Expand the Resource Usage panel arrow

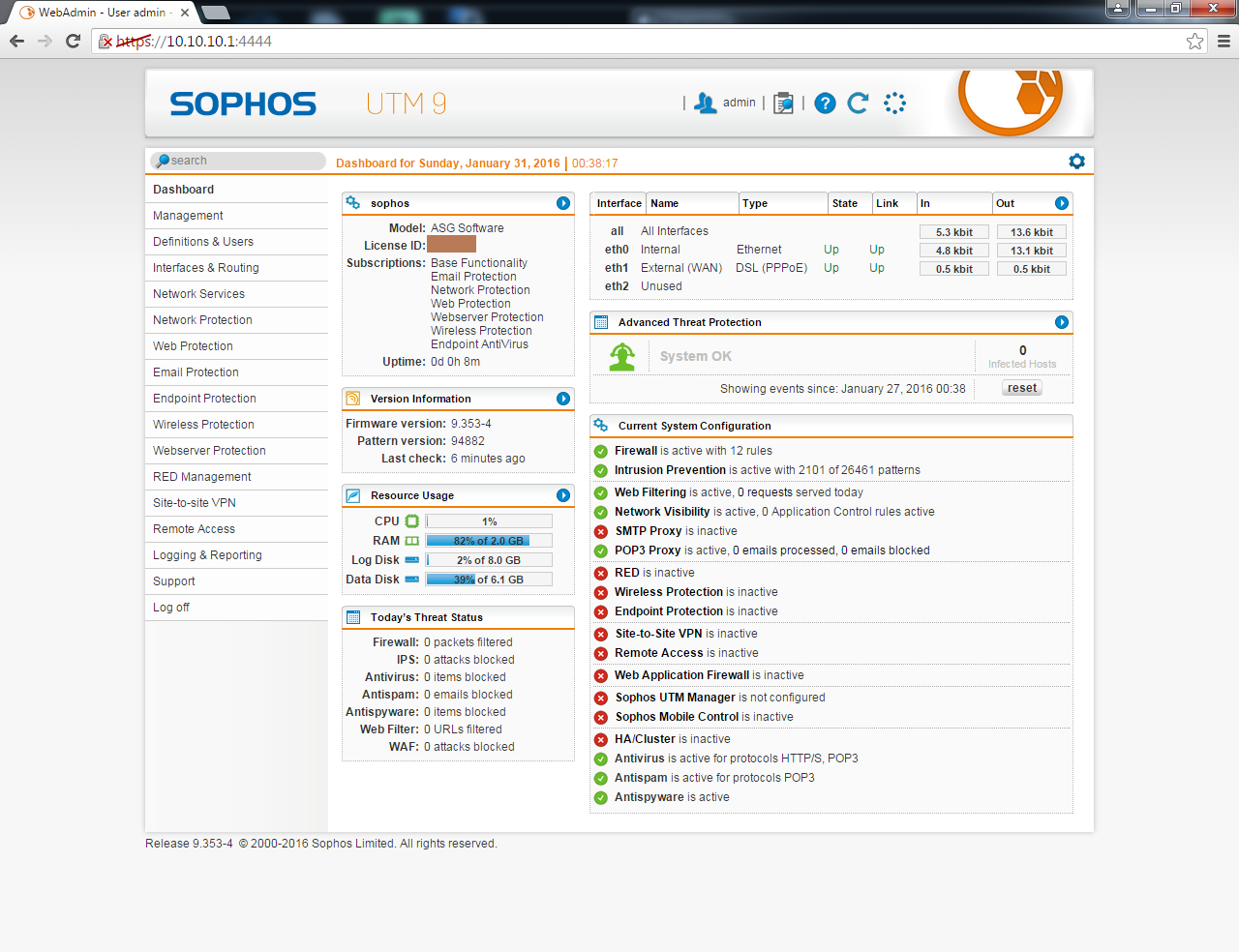pos(563,495)
